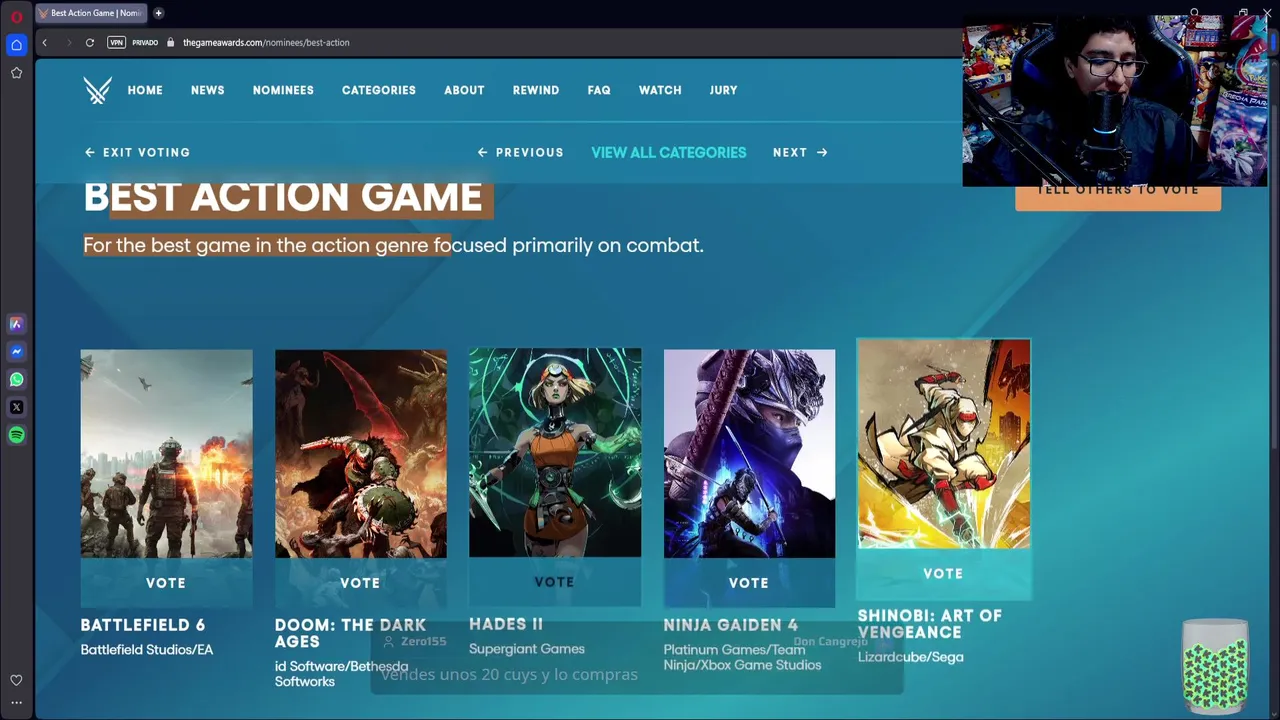Open the WATCH nav item

[660, 90]
